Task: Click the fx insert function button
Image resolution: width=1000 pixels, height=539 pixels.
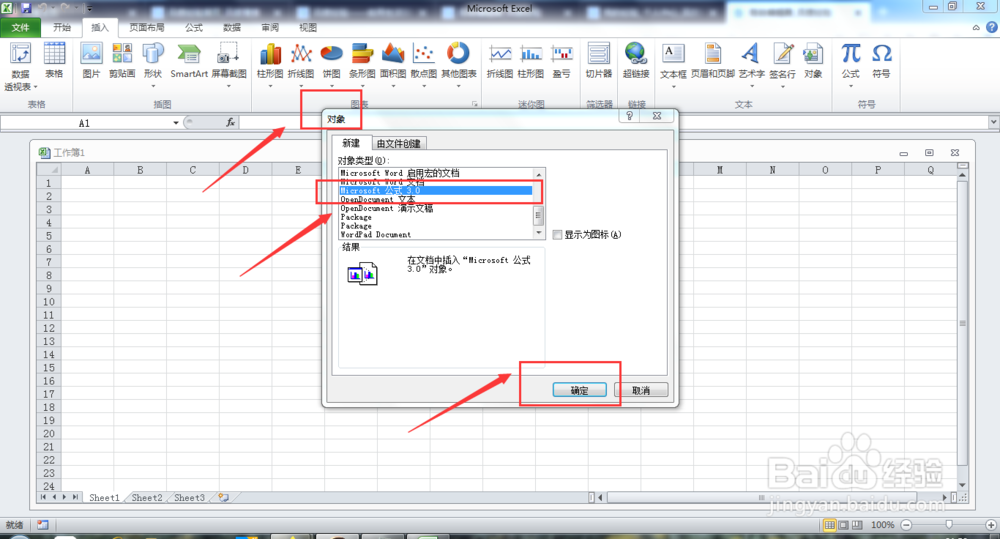Action: pyautogui.click(x=231, y=122)
